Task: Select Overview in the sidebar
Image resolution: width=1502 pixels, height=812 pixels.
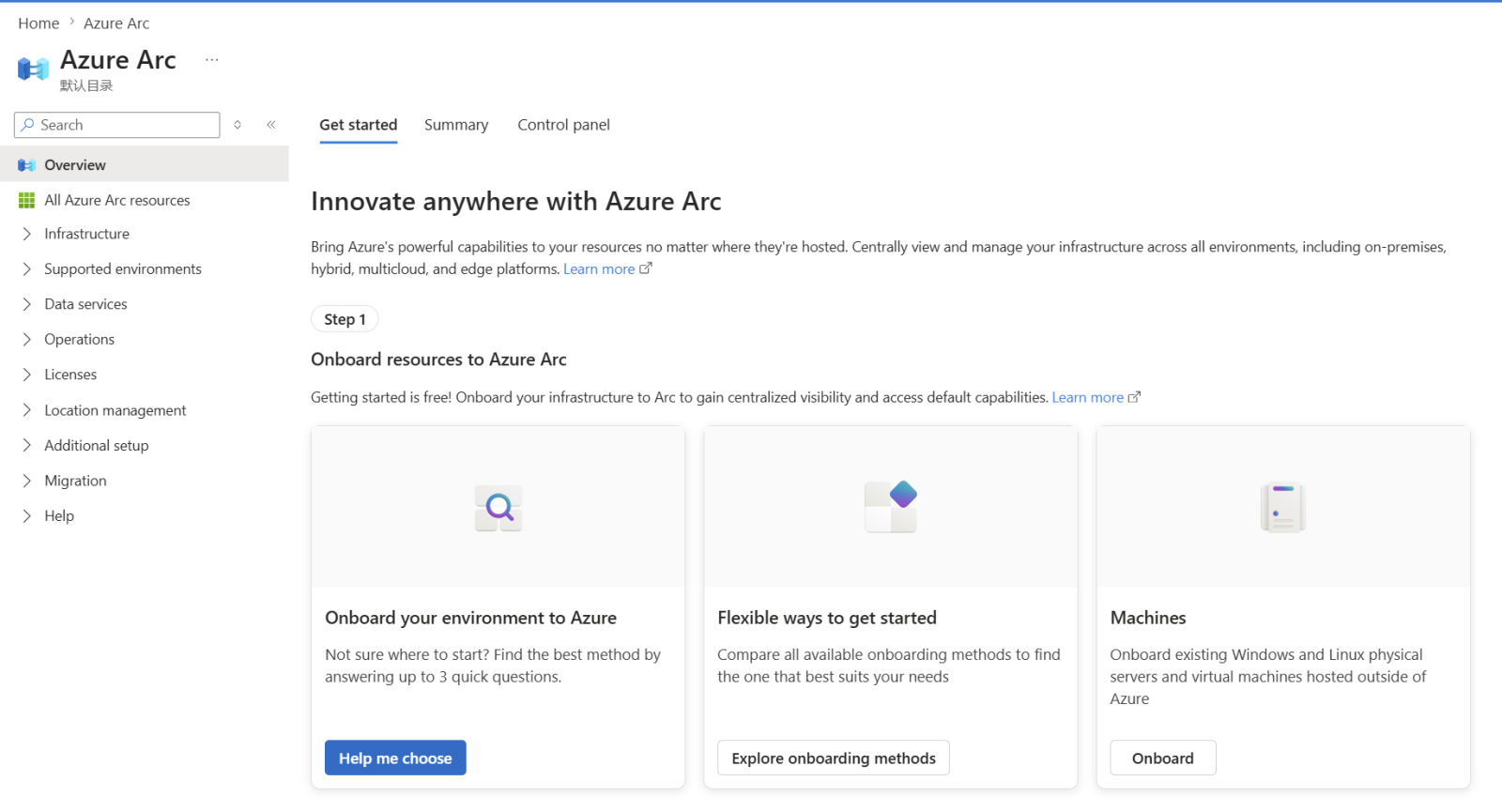Action: [145, 165]
